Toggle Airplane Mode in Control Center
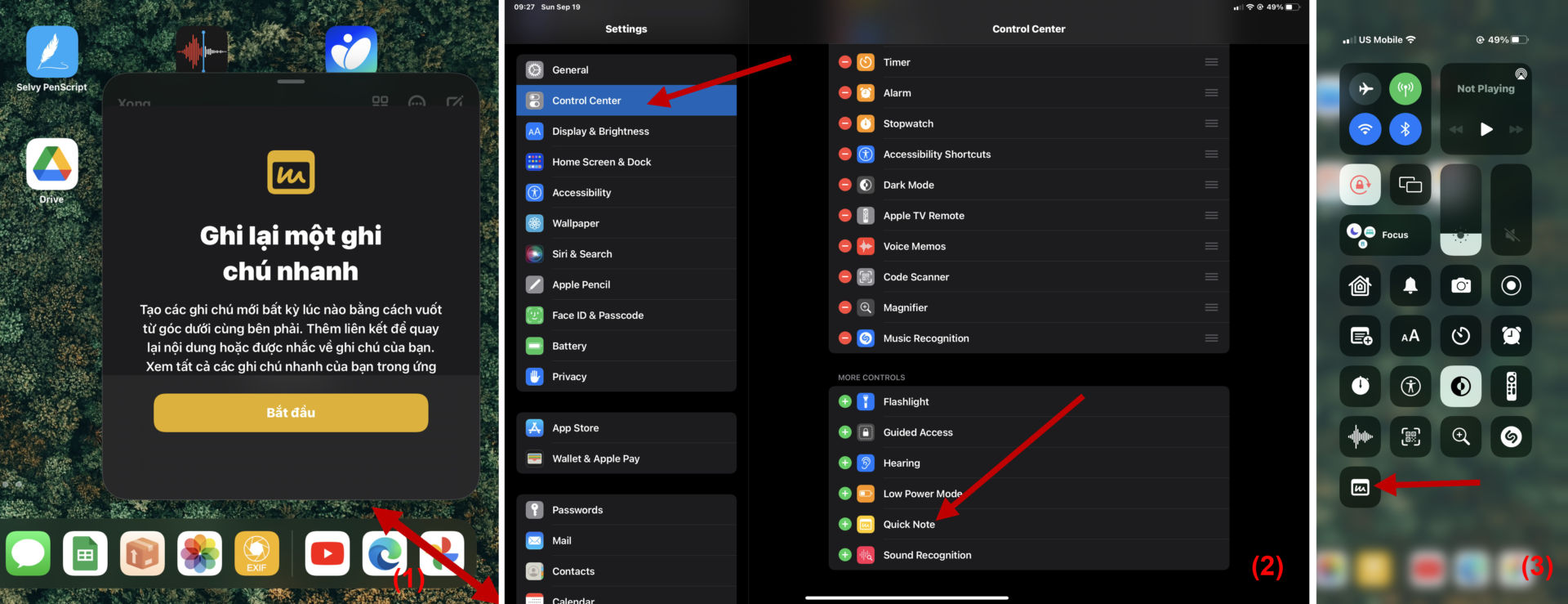This screenshot has height=604, width=1568. click(1365, 88)
